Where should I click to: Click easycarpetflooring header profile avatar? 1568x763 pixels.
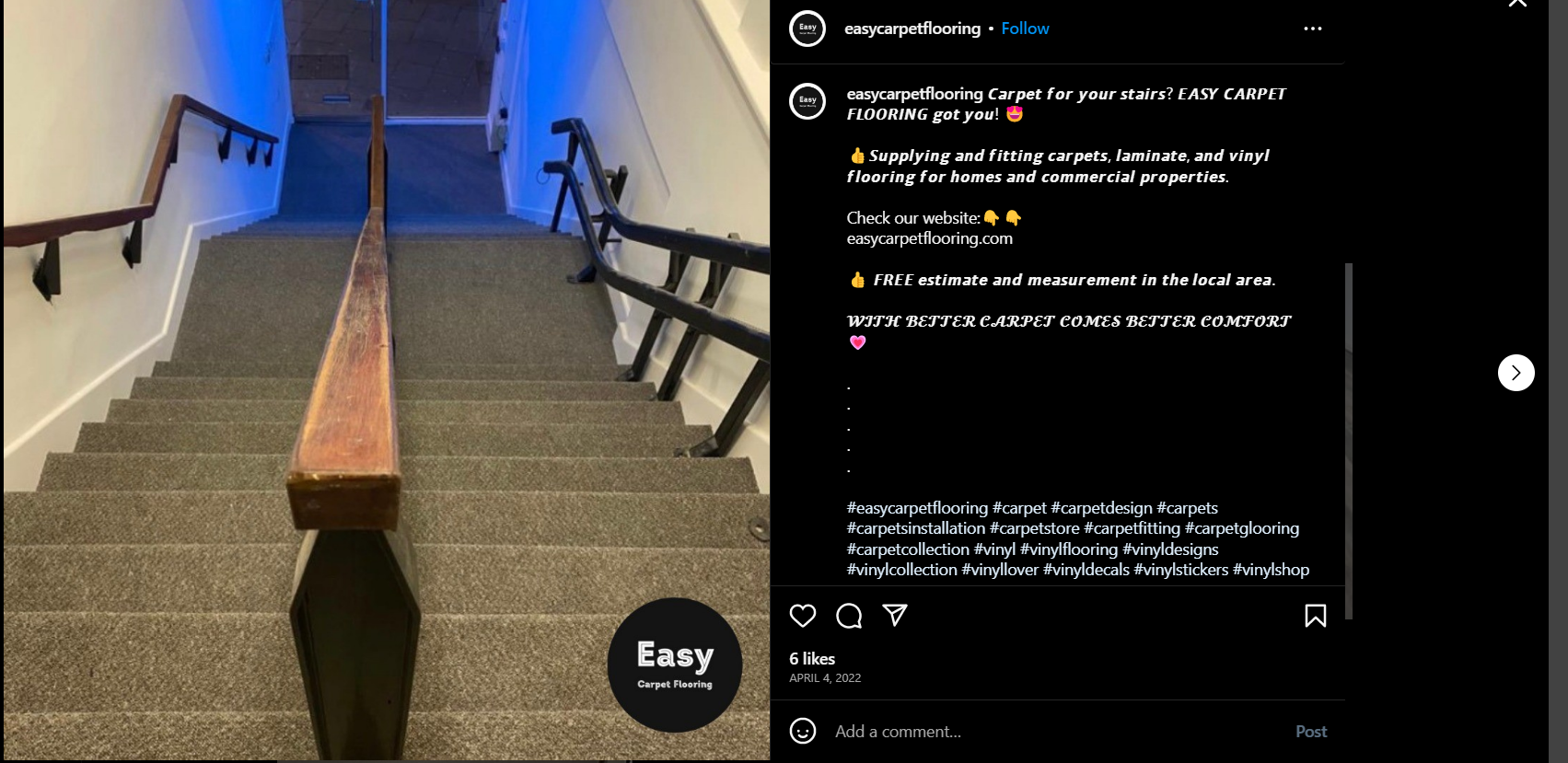point(807,29)
